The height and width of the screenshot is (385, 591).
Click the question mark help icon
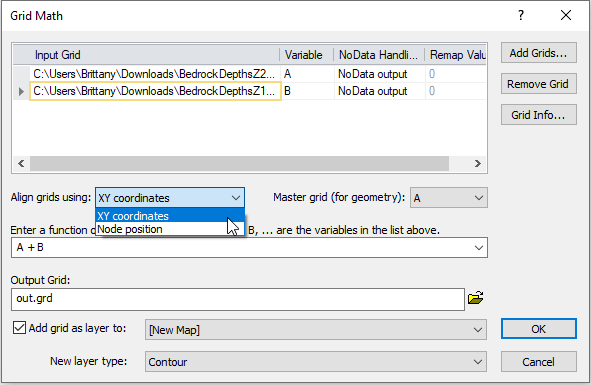[x=521, y=15]
